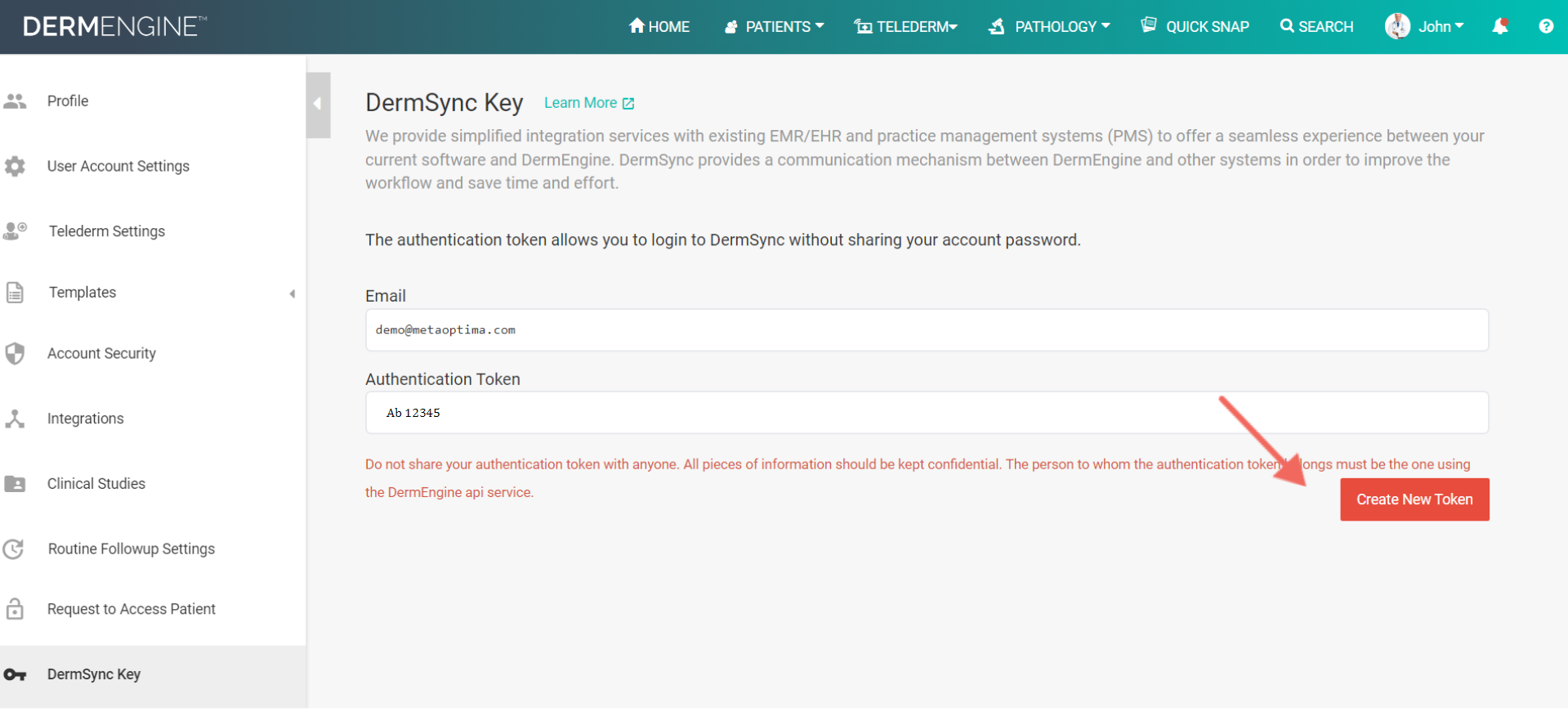Click the Home house icon
Screen dimensions: 1568x712
(x=637, y=25)
